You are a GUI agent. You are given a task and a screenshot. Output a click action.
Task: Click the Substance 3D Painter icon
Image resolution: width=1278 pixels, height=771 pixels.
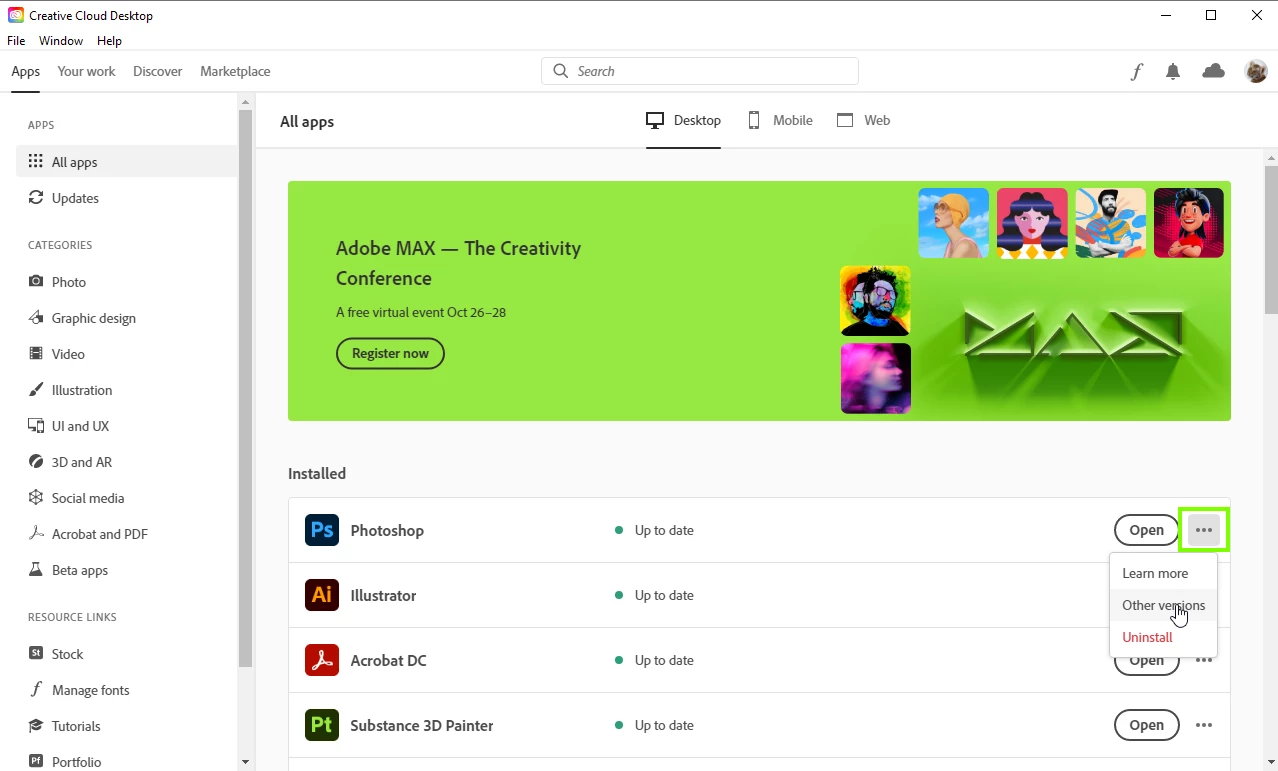[322, 725]
